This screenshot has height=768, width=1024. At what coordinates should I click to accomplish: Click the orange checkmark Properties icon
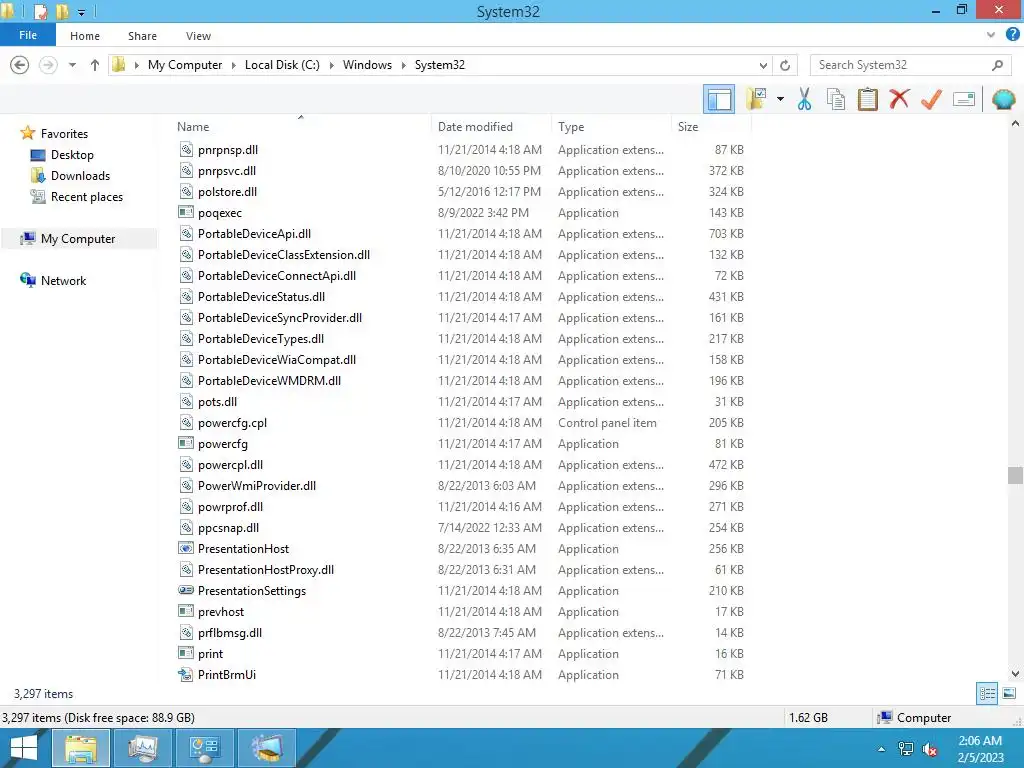[931, 99]
